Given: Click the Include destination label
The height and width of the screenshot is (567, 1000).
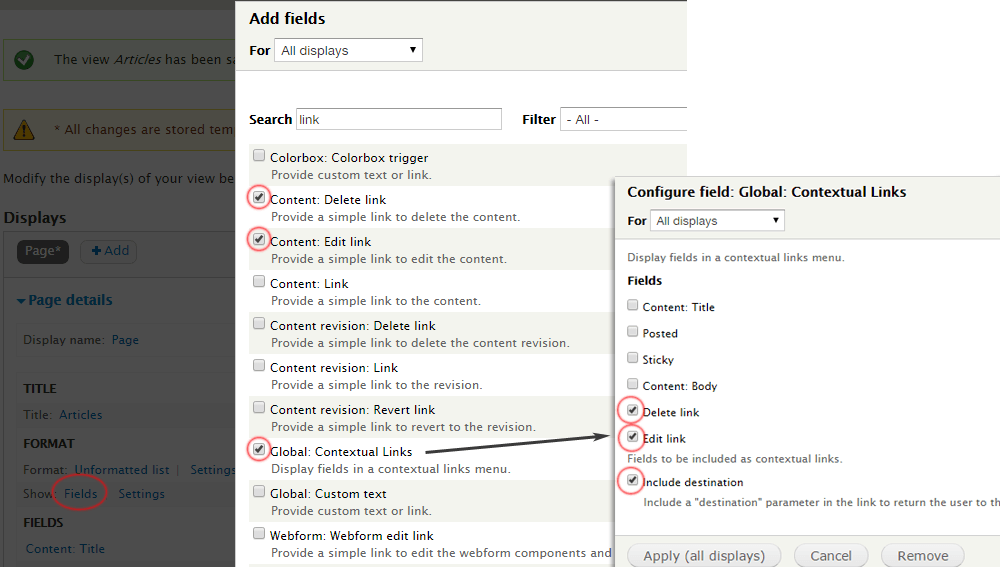Looking at the screenshot, I should [x=693, y=482].
